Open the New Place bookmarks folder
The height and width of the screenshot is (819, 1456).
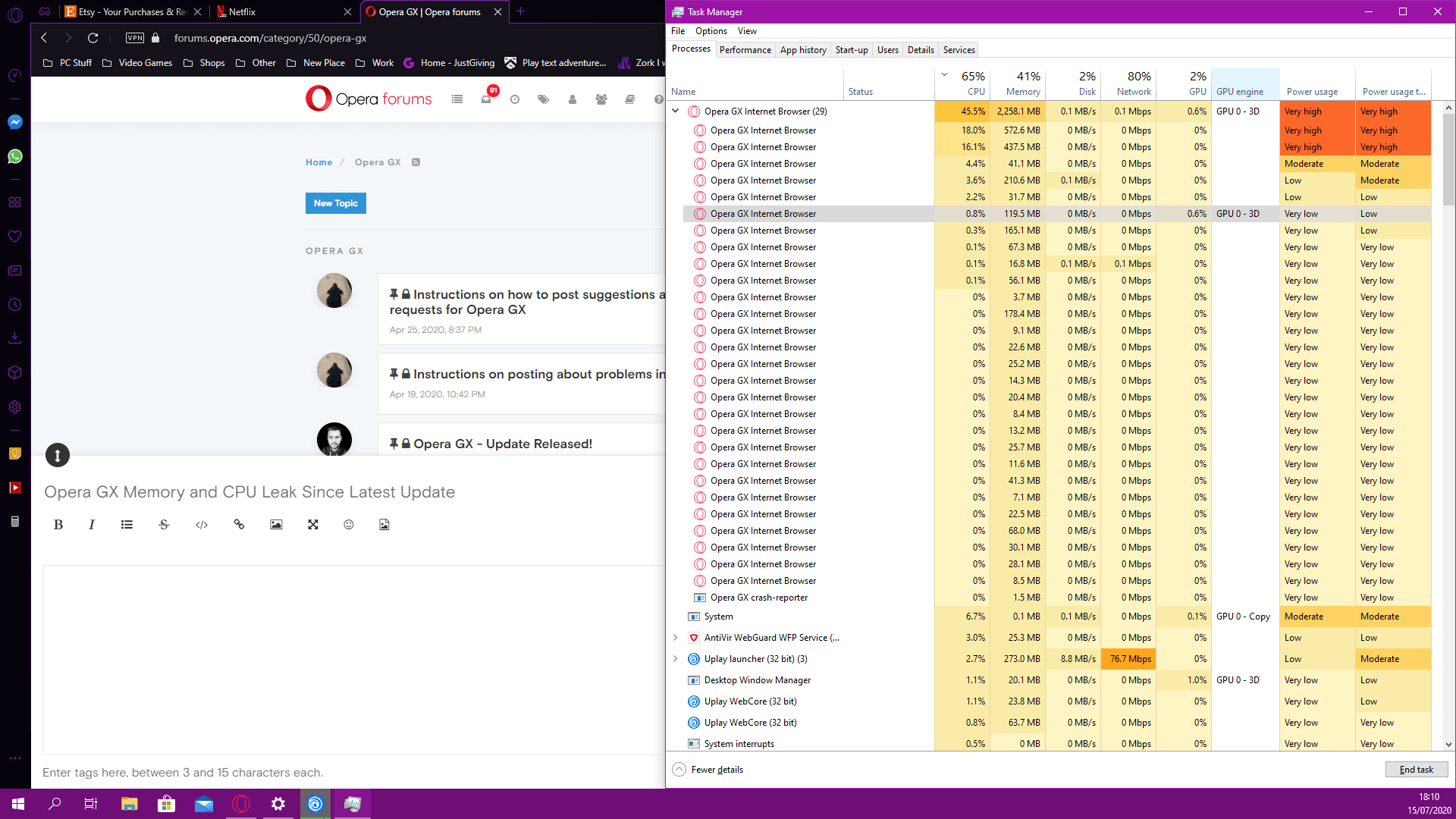316,63
